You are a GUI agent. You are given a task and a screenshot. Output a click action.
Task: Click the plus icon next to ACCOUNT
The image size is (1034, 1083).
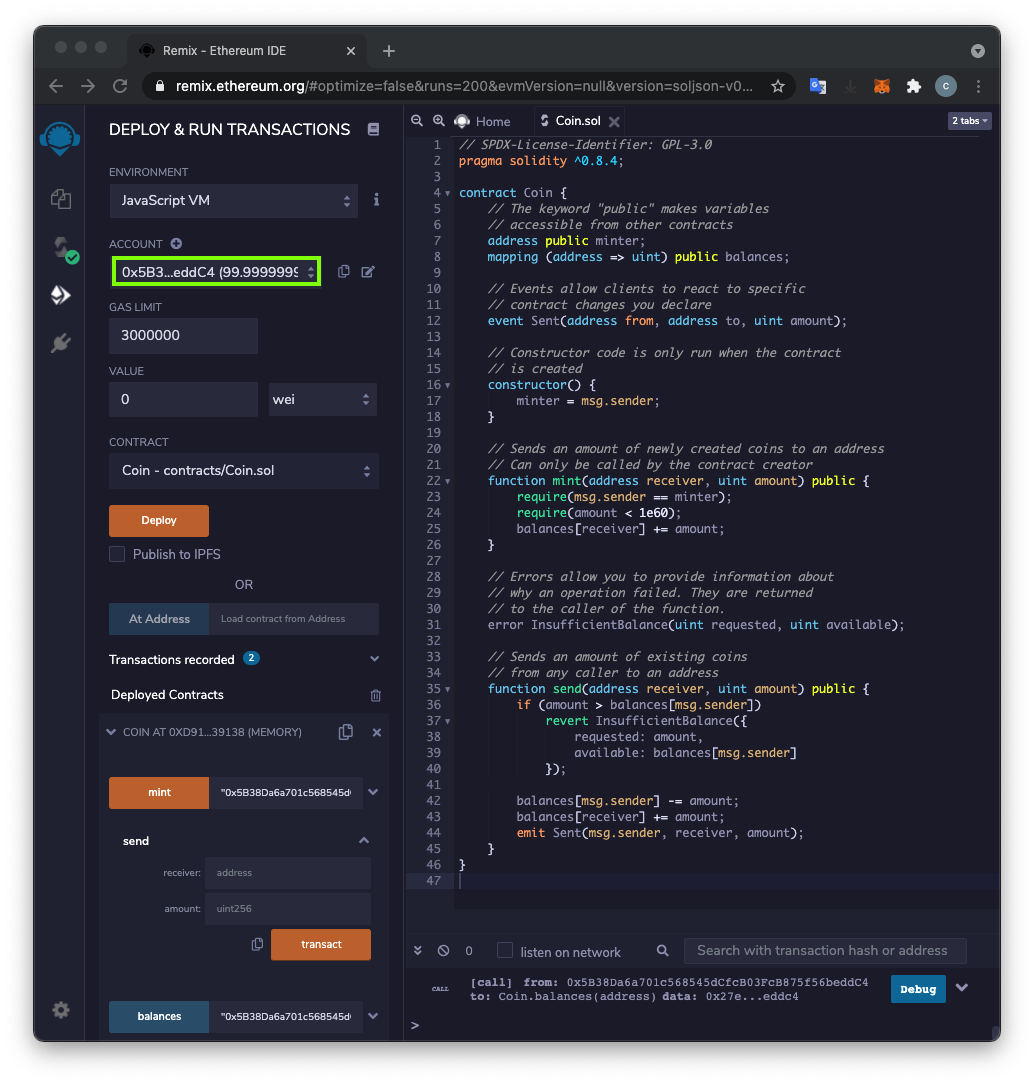tap(176, 243)
